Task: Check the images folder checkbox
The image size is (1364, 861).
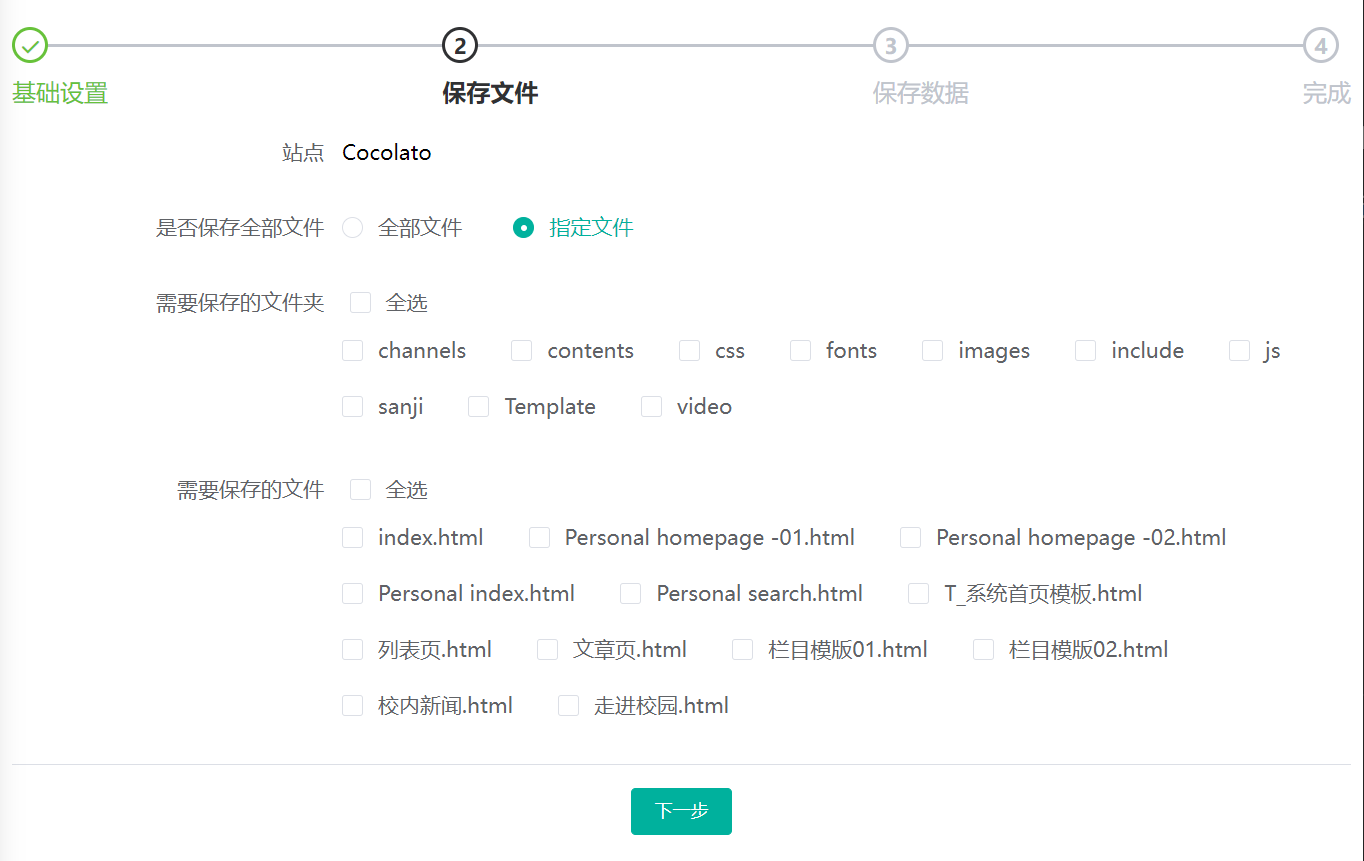Action: click(932, 350)
